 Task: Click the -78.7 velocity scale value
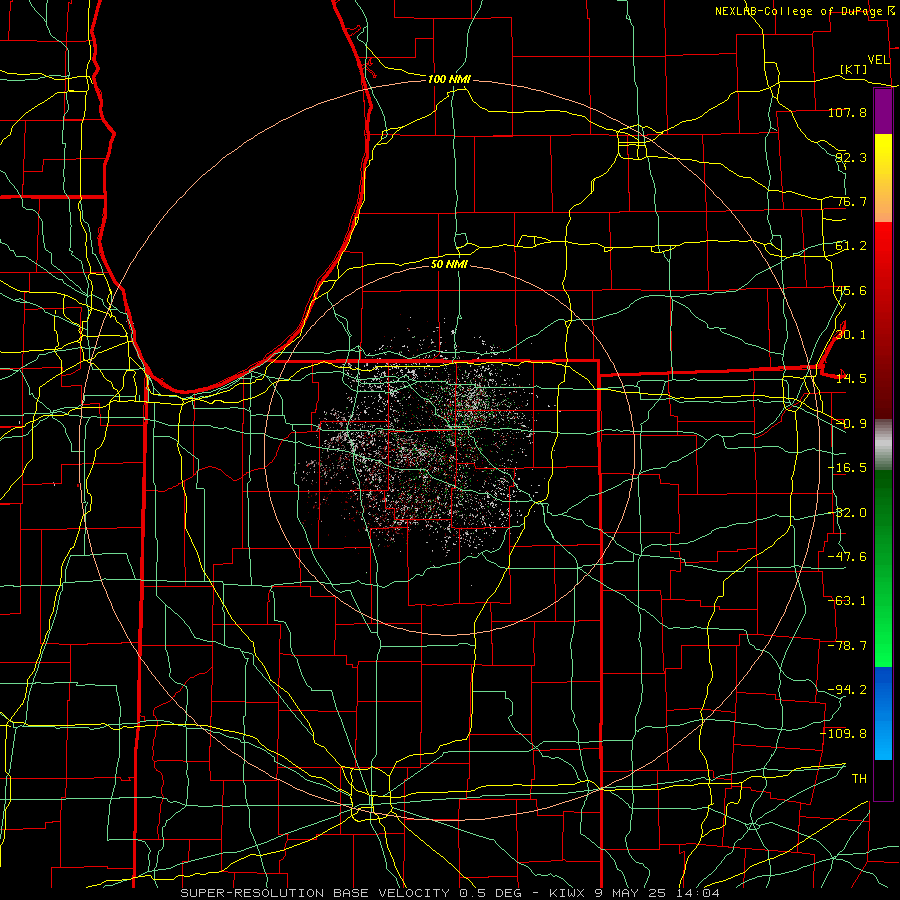(847, 646)
